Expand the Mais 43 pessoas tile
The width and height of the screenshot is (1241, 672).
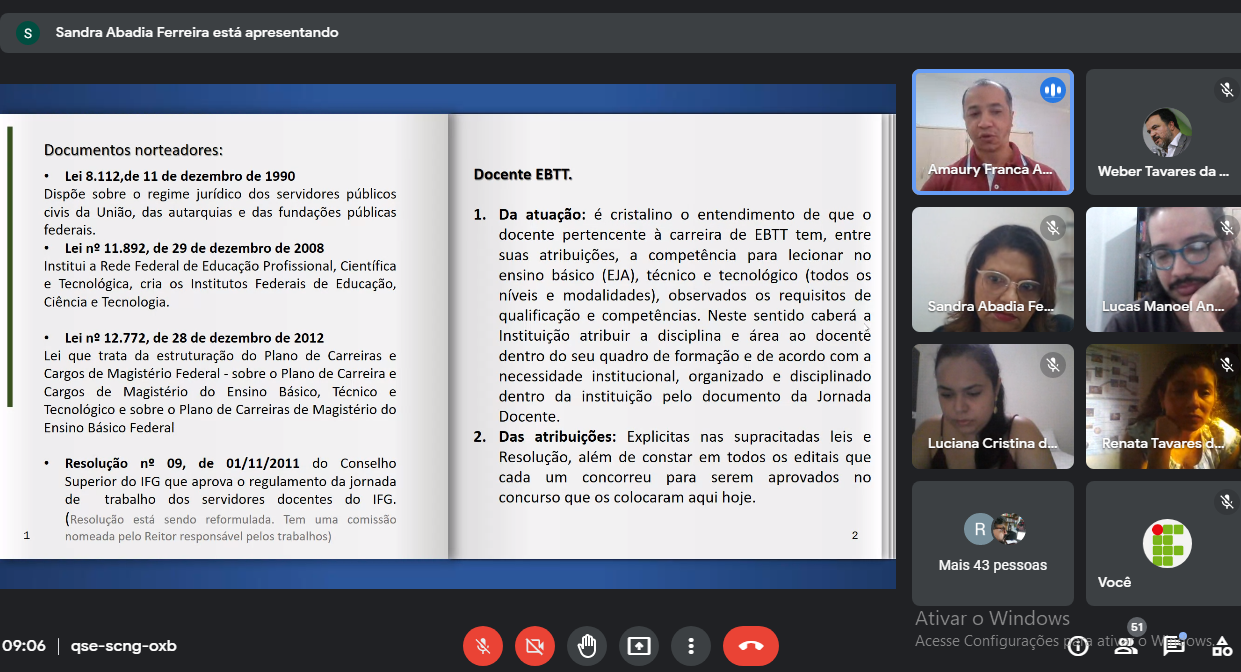(x=993, y=543)
